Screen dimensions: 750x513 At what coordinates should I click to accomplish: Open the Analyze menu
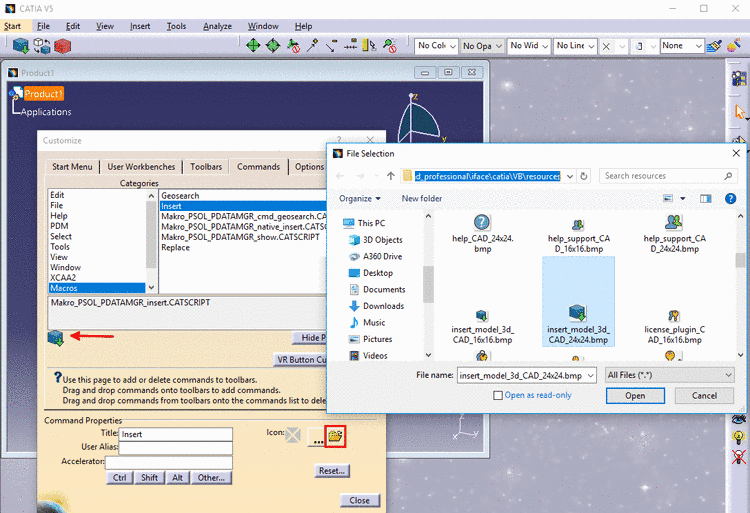point(217,26)
